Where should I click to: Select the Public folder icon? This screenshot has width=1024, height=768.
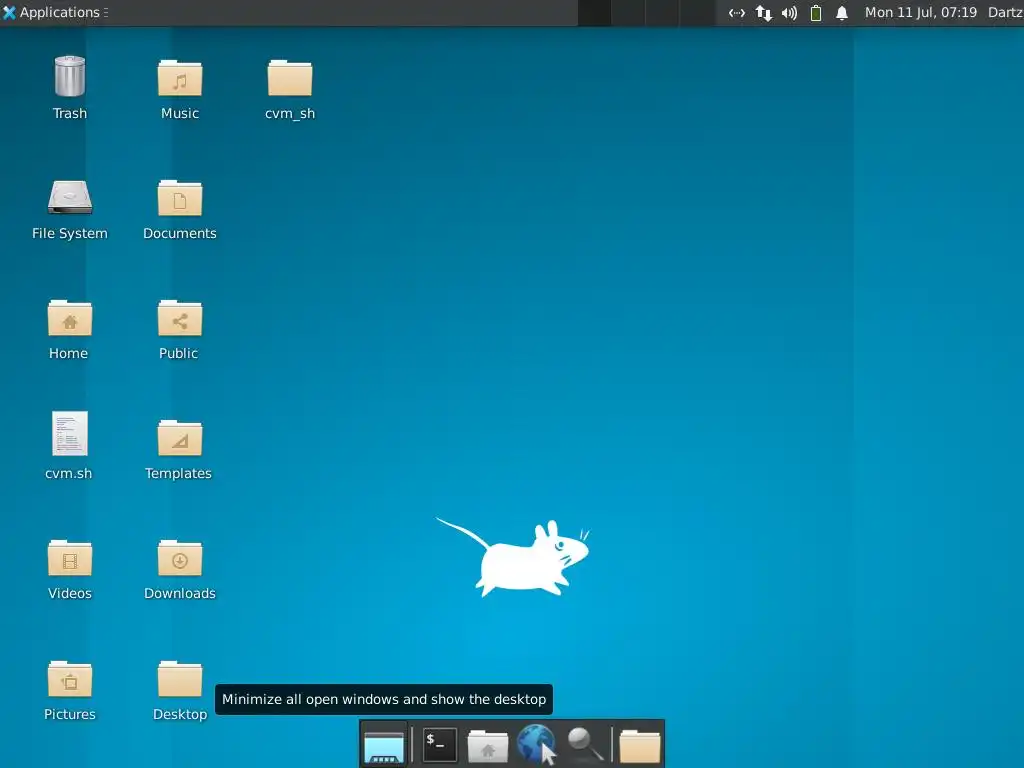180,318
